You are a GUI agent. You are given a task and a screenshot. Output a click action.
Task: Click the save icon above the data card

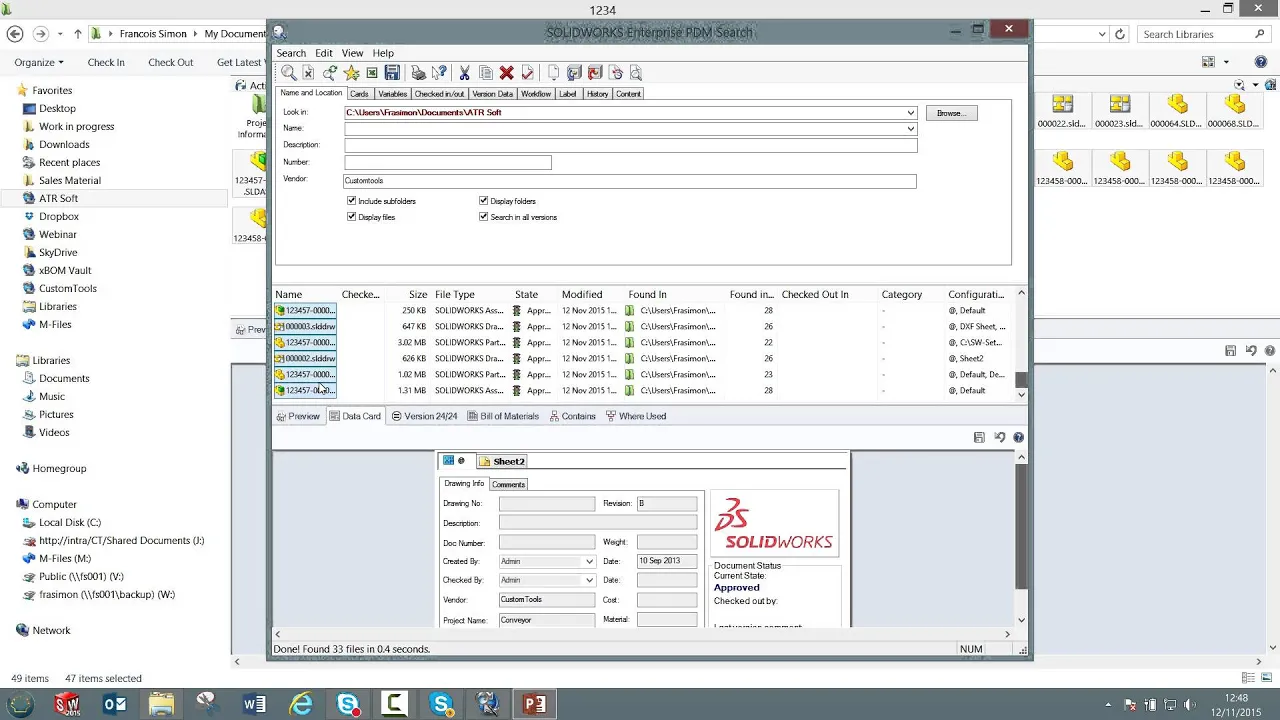tap(979, 437)
